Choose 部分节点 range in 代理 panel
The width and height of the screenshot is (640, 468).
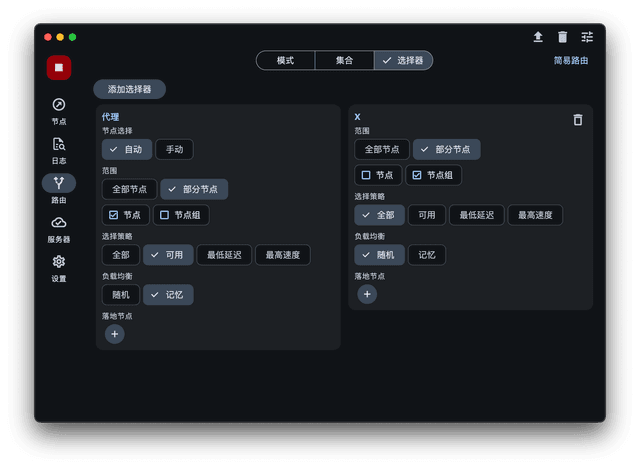click(x=194, y=189)
